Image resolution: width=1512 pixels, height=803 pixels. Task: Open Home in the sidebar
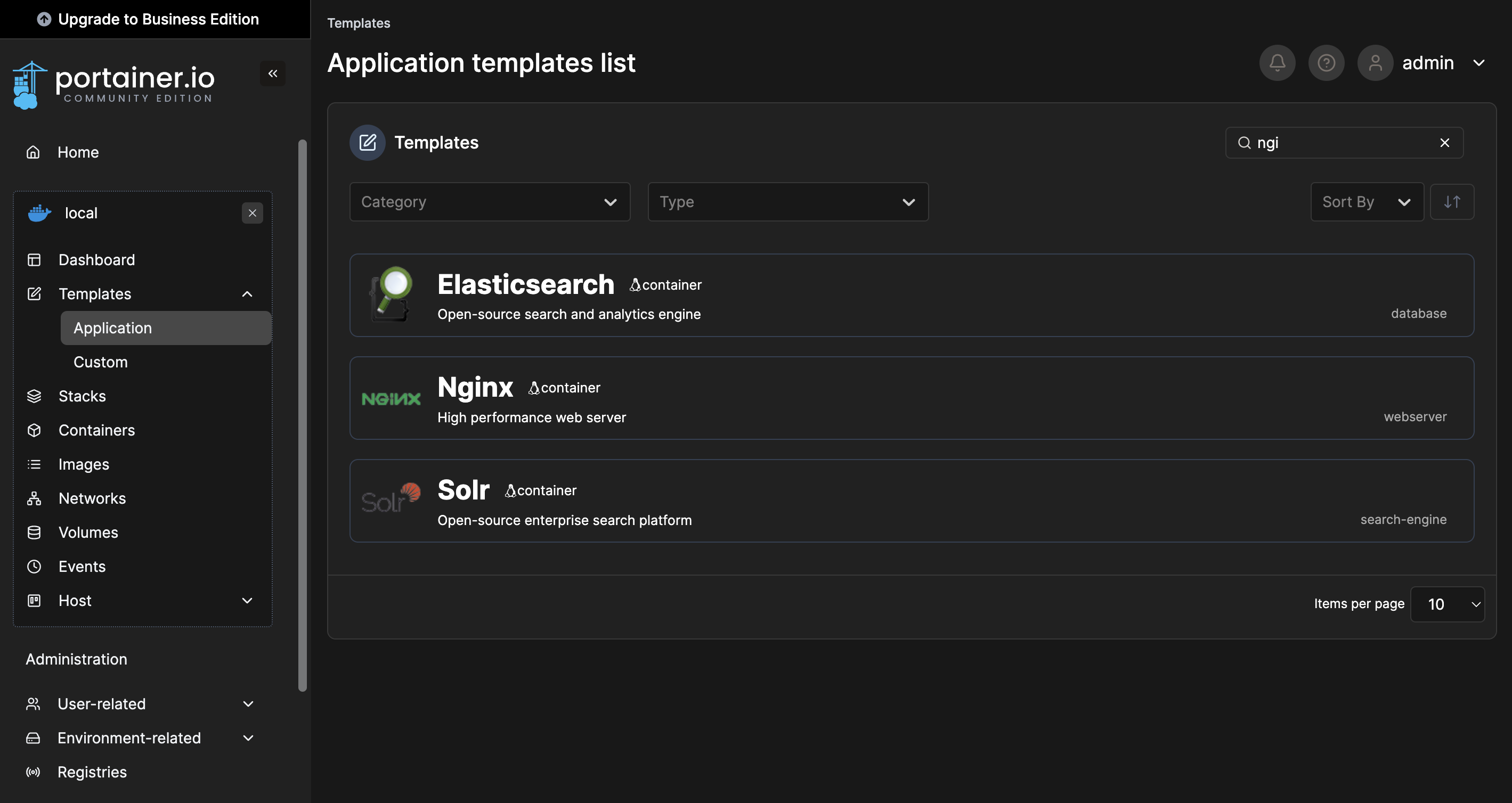(x=78, y=152)
